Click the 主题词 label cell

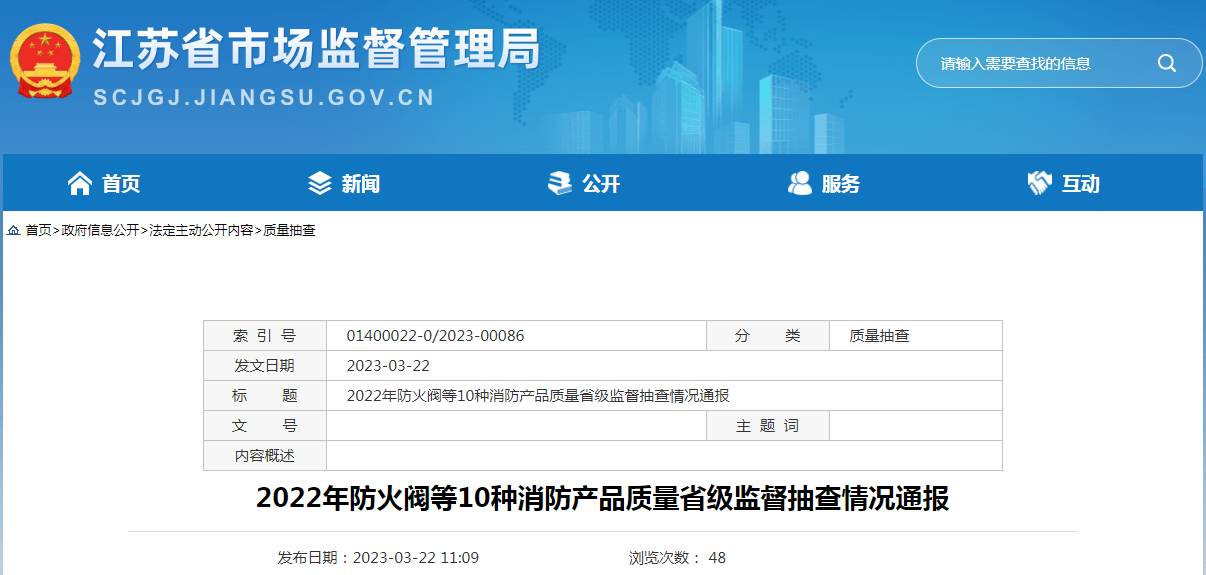[x=768, y=426]
